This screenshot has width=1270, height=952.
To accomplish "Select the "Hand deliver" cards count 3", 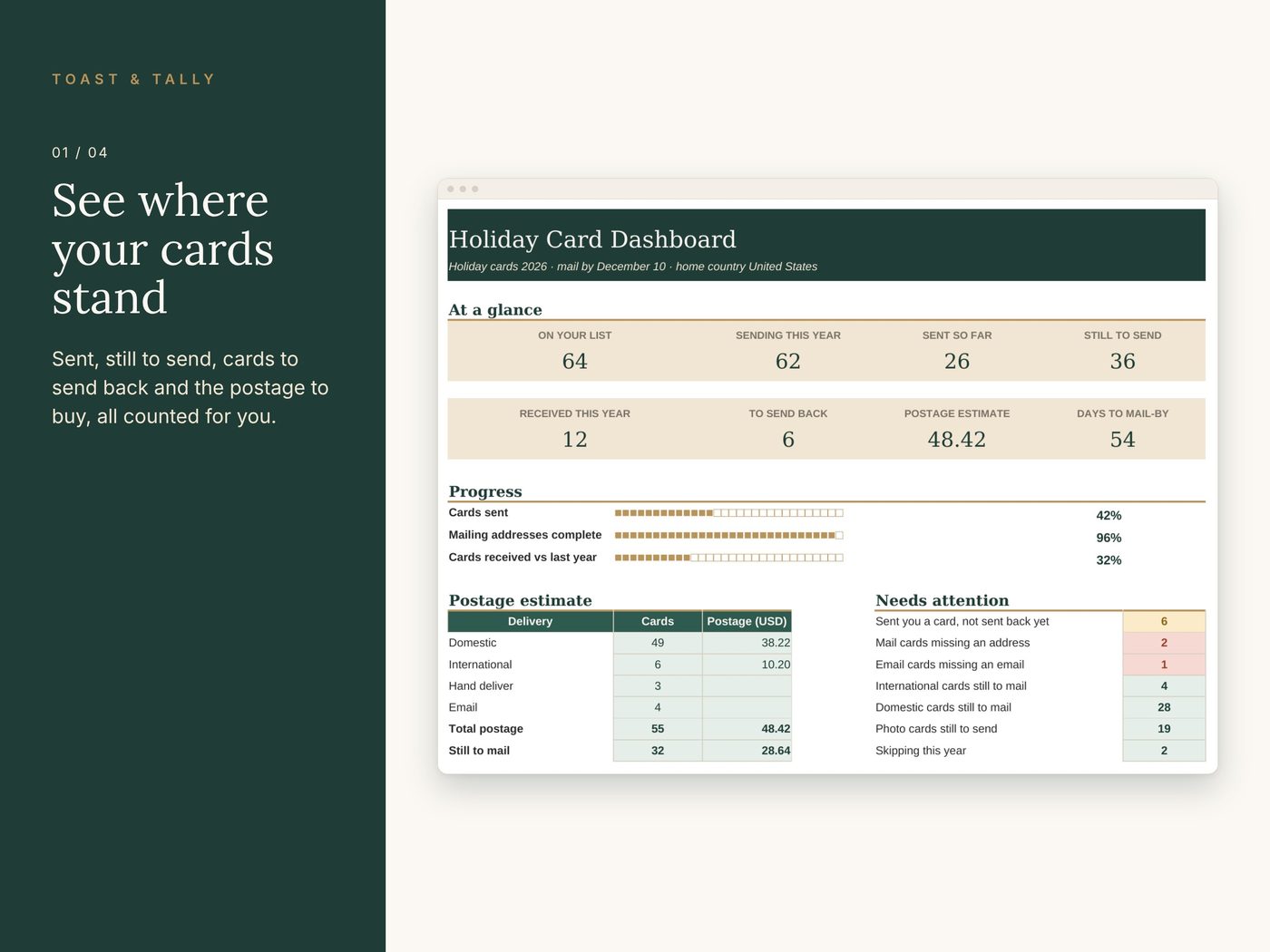I will pyautogui.click(x=658, y=686).
